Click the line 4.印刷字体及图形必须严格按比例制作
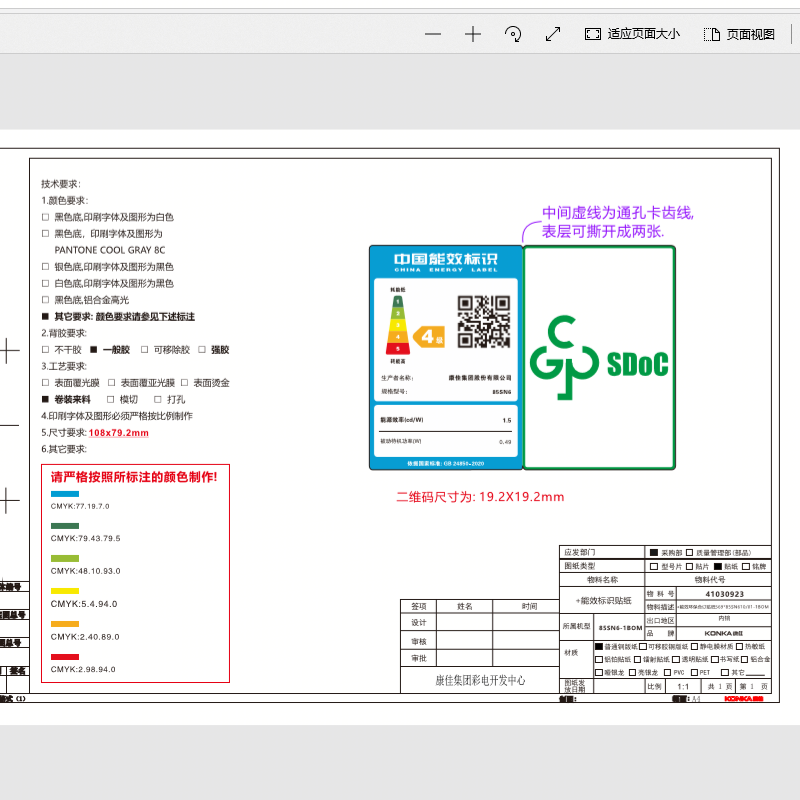This screenshot has height=800, width=800. [x=117, y=416]
